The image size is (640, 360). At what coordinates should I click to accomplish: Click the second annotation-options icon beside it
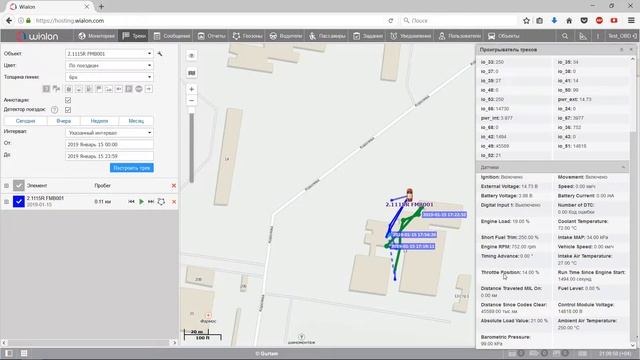click(56, 89)
